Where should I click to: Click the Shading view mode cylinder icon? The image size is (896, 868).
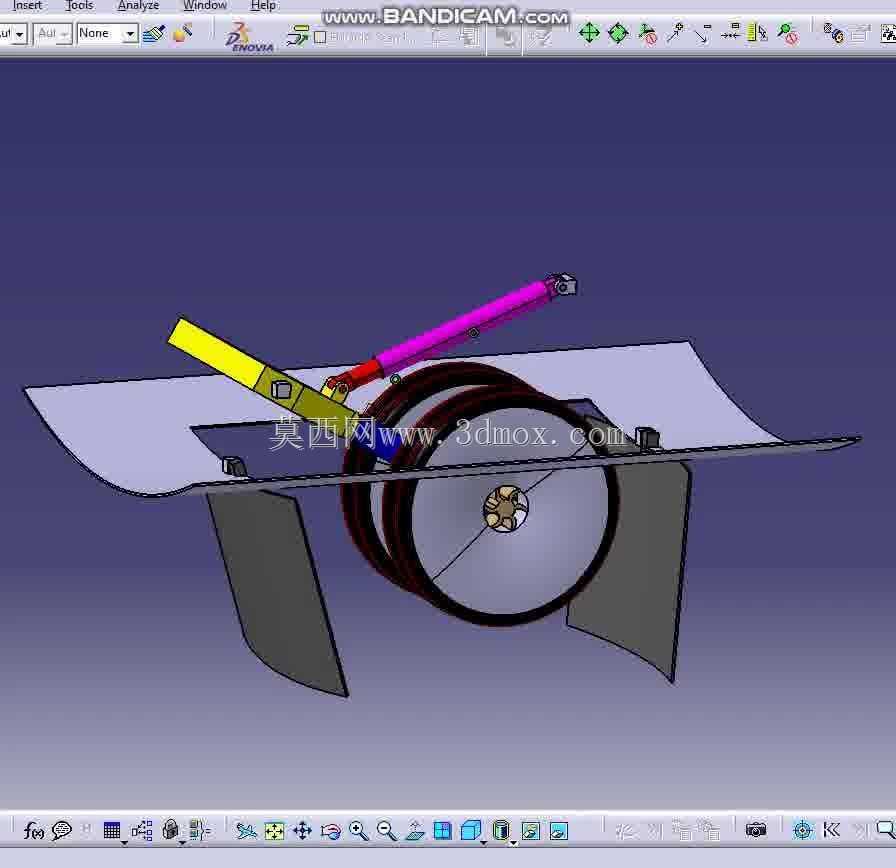click(501, 830)
